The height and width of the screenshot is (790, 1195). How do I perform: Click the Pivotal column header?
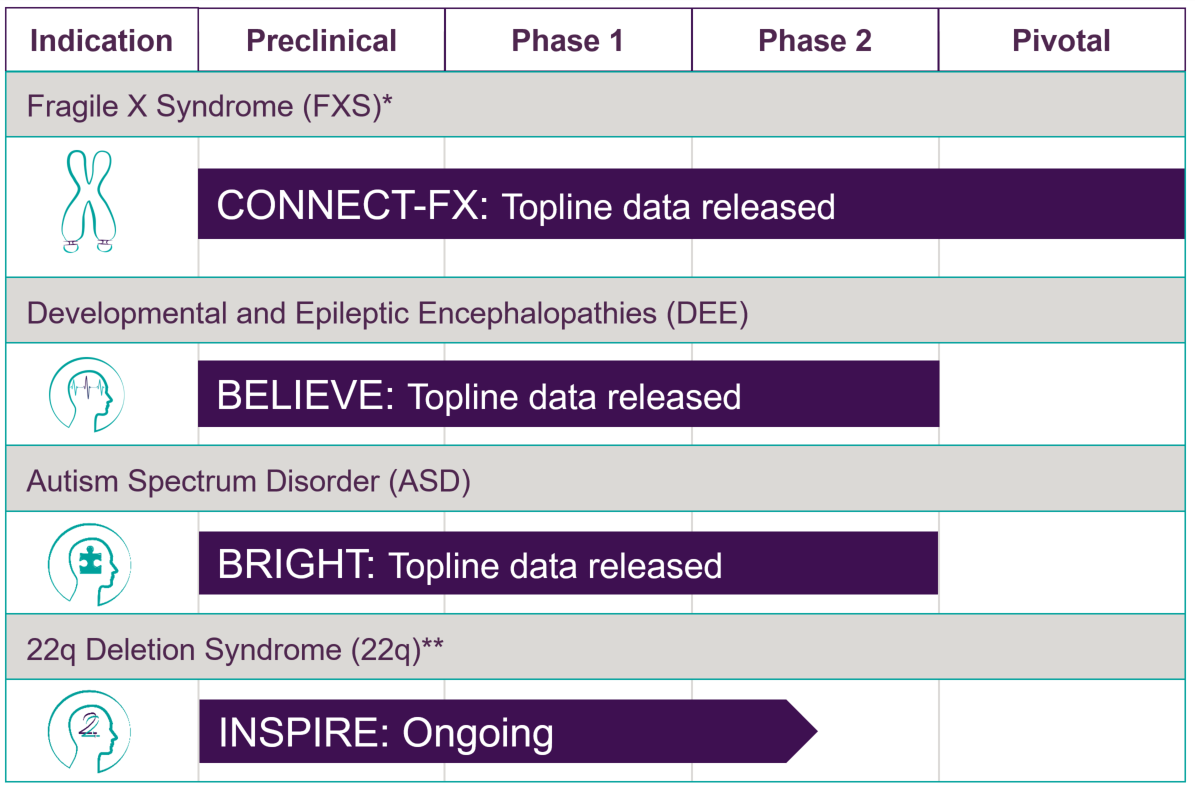[1062, 40]
